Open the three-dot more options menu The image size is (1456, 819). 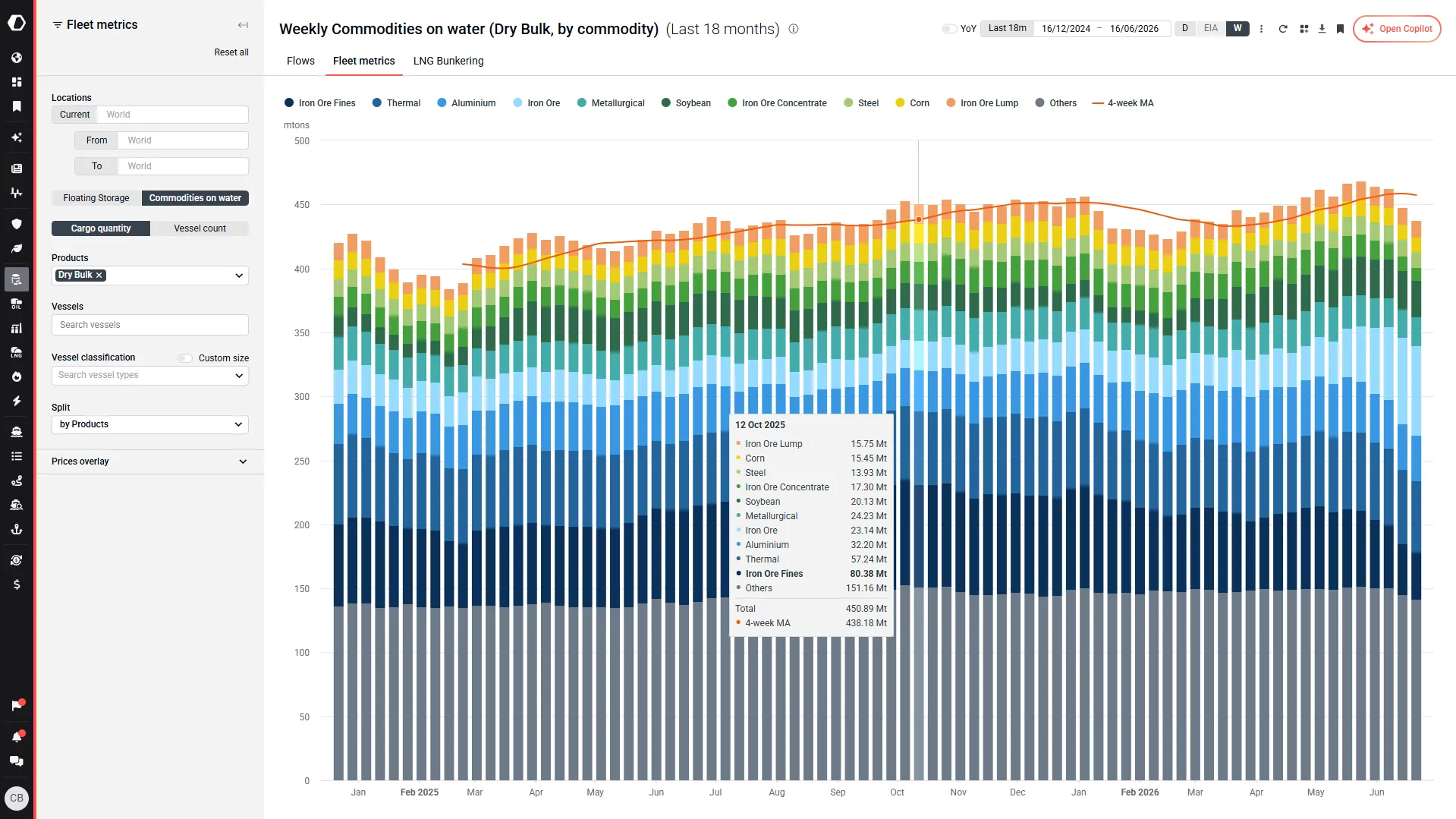[1261, 29]
